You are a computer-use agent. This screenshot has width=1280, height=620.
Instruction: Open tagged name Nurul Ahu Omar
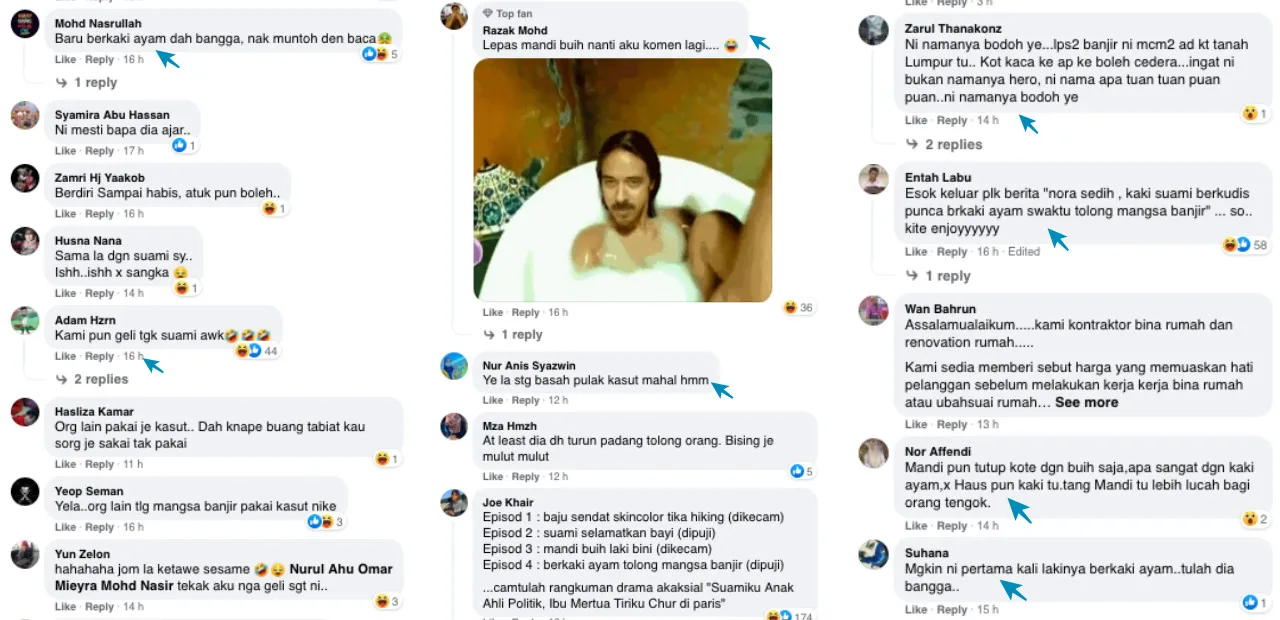[x=340, y=569]
